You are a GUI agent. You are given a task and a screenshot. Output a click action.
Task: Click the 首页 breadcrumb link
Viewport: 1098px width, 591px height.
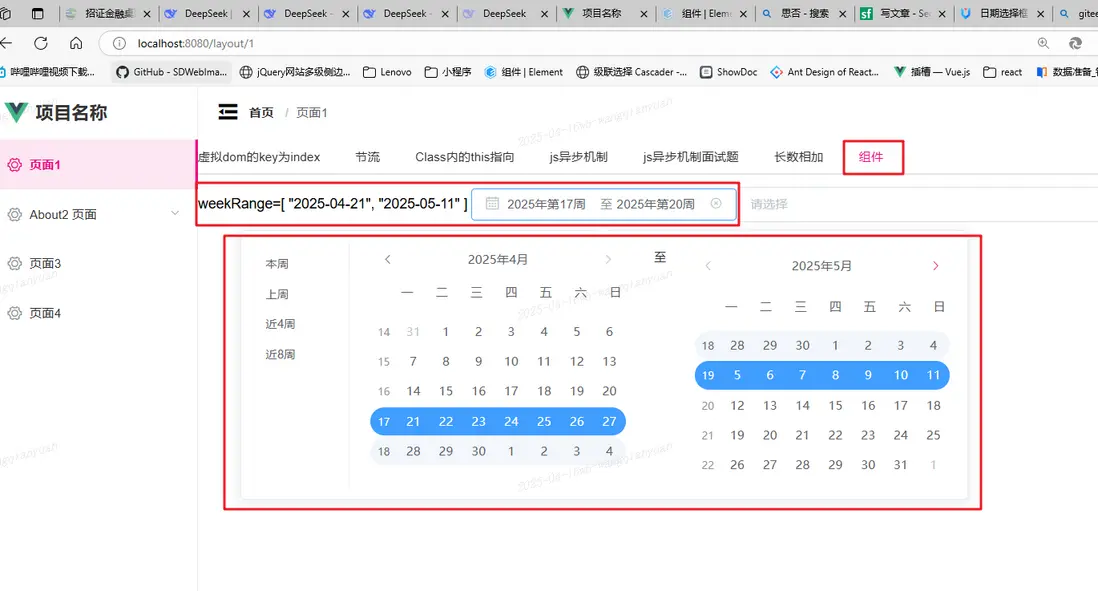(261, 113)
